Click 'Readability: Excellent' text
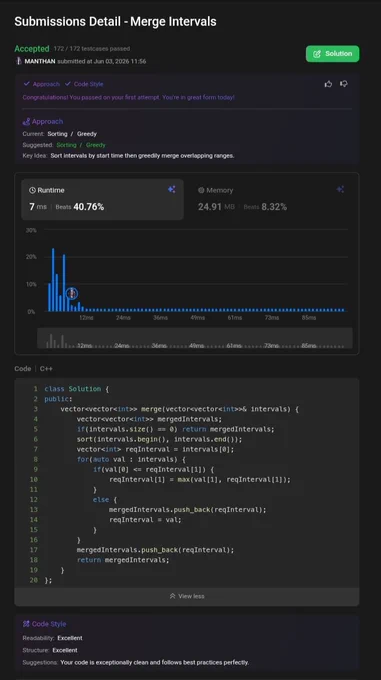The height and width of the screenshot is (680, 381). coord(52,638)
